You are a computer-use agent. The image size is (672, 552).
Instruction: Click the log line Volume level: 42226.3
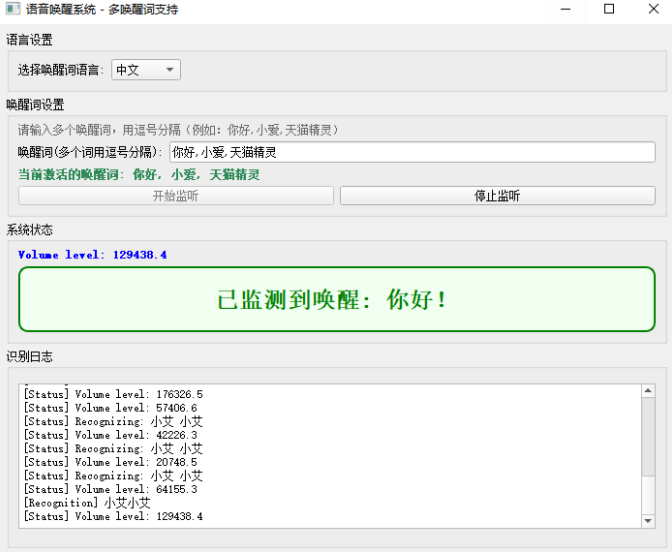pos(111,435)
